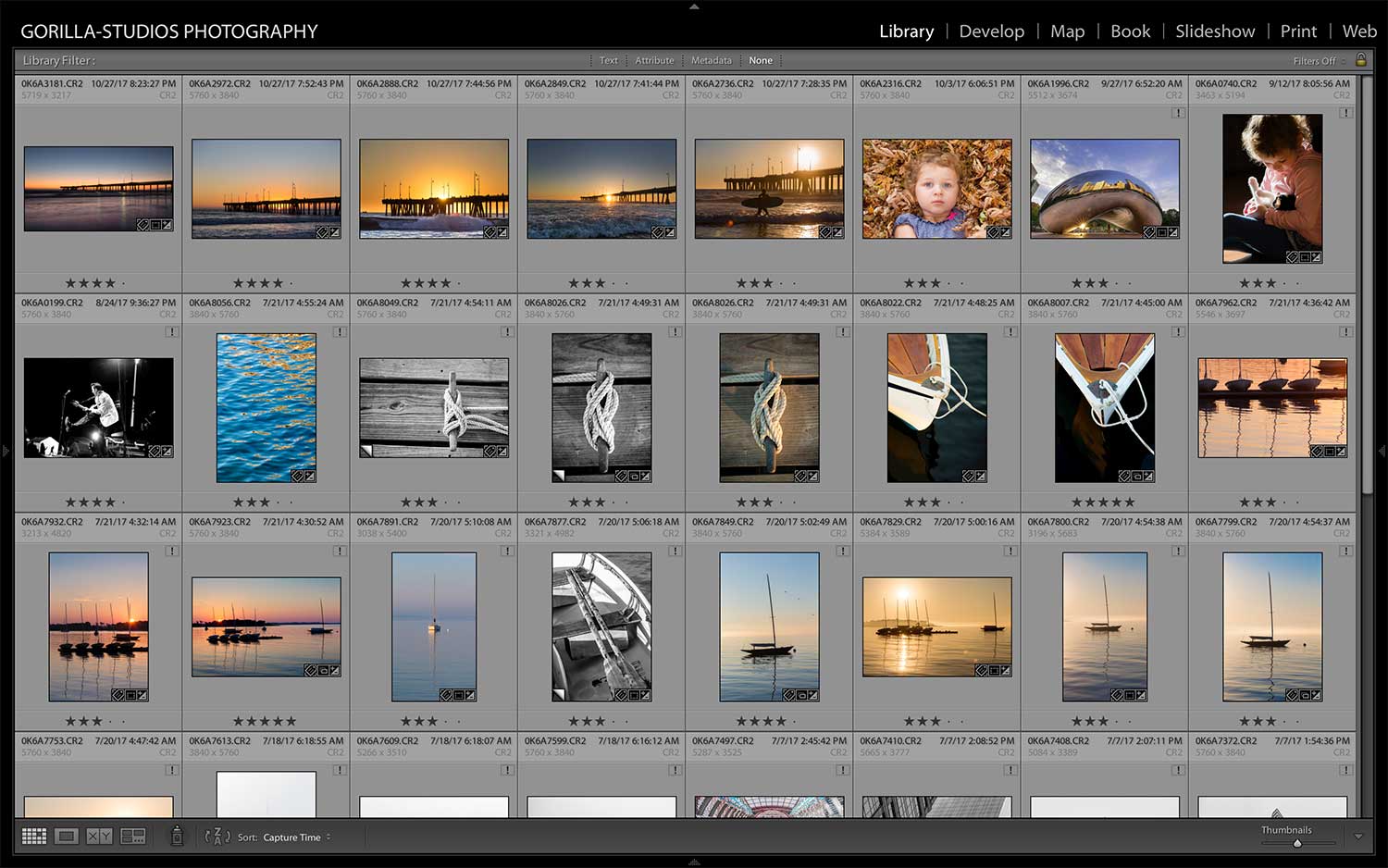Switch to Loupe view in the toolbar
Screen dimensions: 1388x868
pyautogui.click(x=66, y=837)
